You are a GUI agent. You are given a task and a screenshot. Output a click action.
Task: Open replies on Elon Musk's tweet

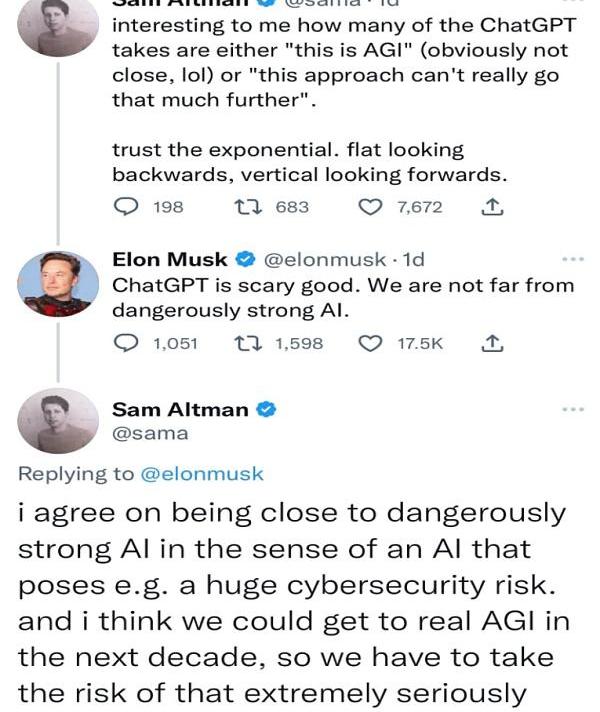pos(126,343)
